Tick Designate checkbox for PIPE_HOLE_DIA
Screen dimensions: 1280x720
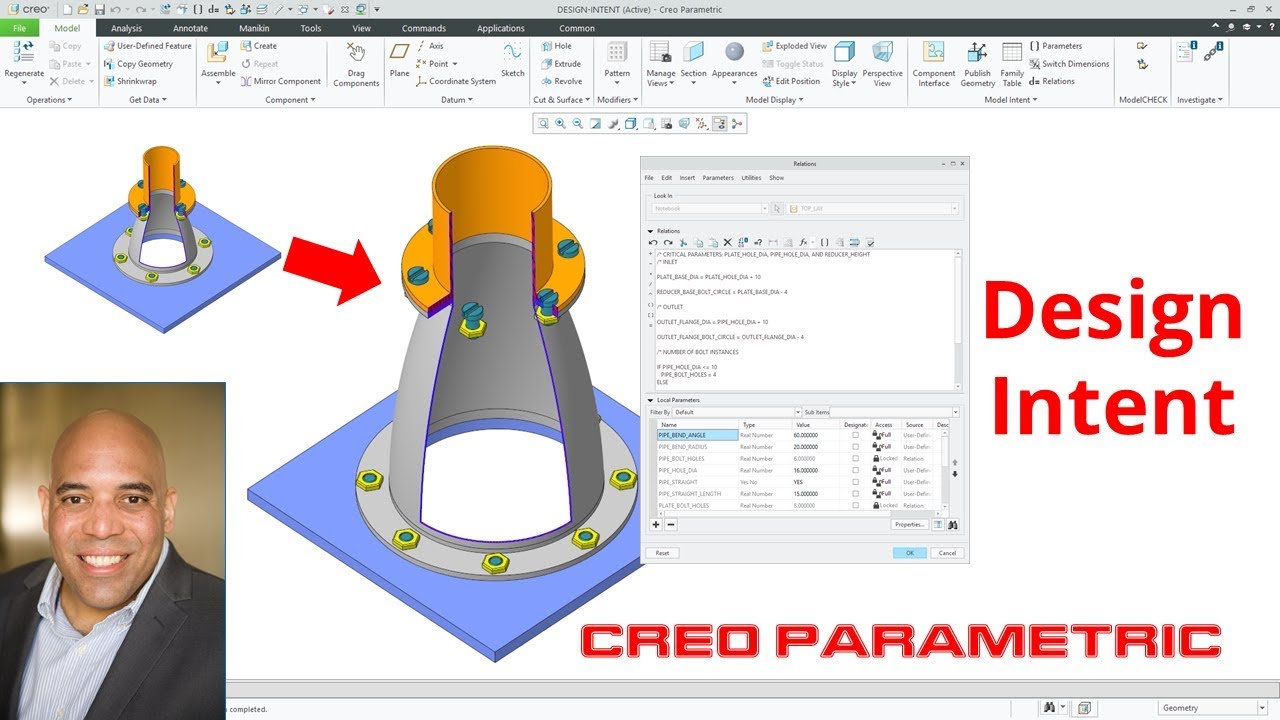point(855,470)
